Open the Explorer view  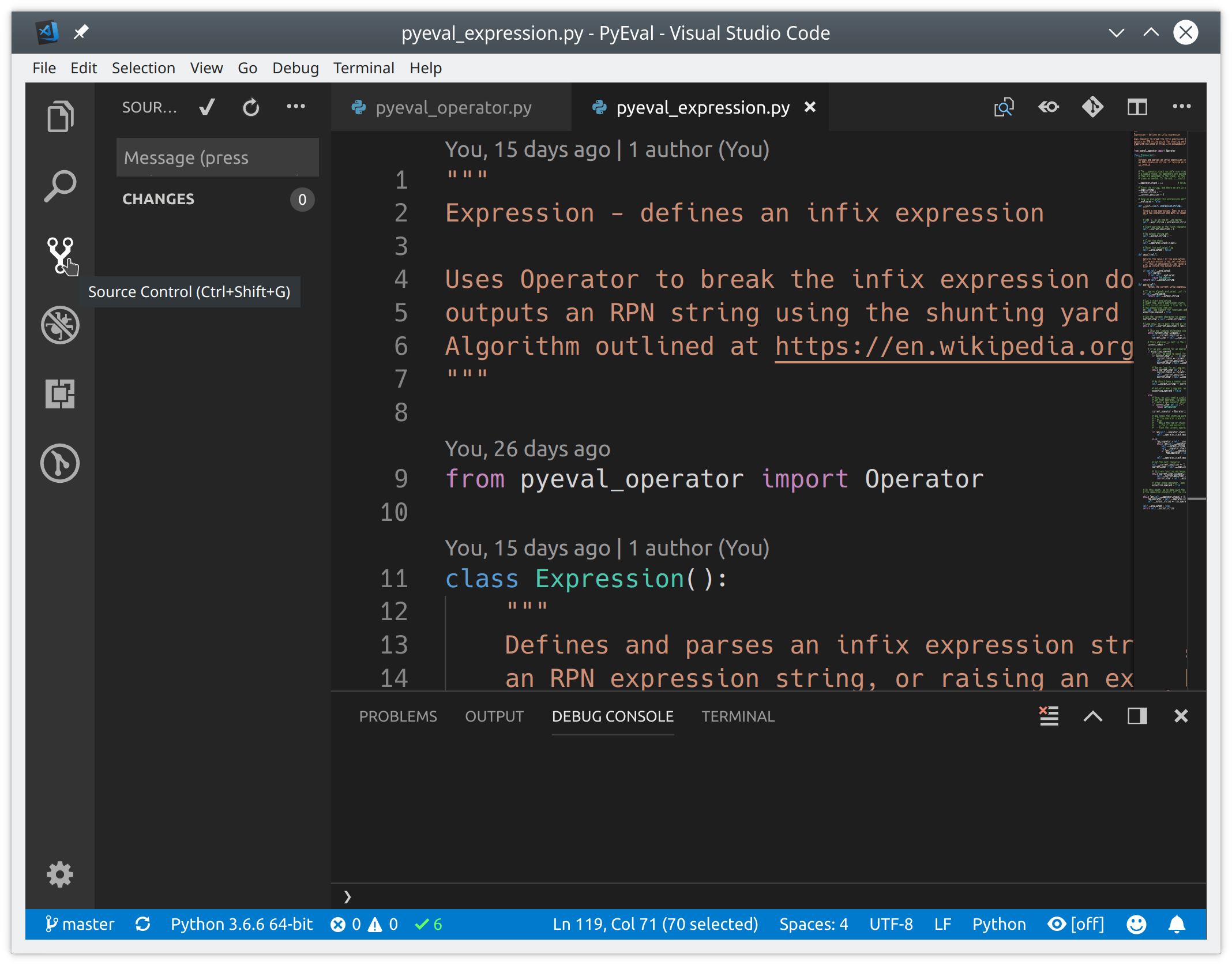pyautogui.click(x=60, y=116)
